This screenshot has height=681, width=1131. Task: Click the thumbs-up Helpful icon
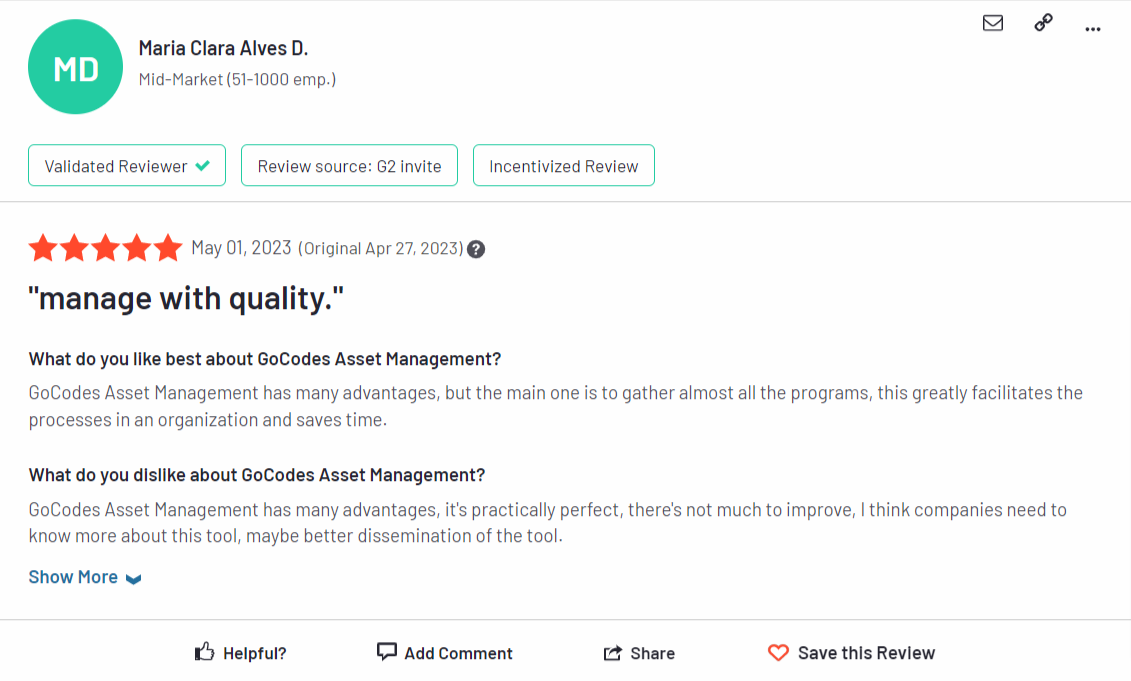[x=205, y=652]
